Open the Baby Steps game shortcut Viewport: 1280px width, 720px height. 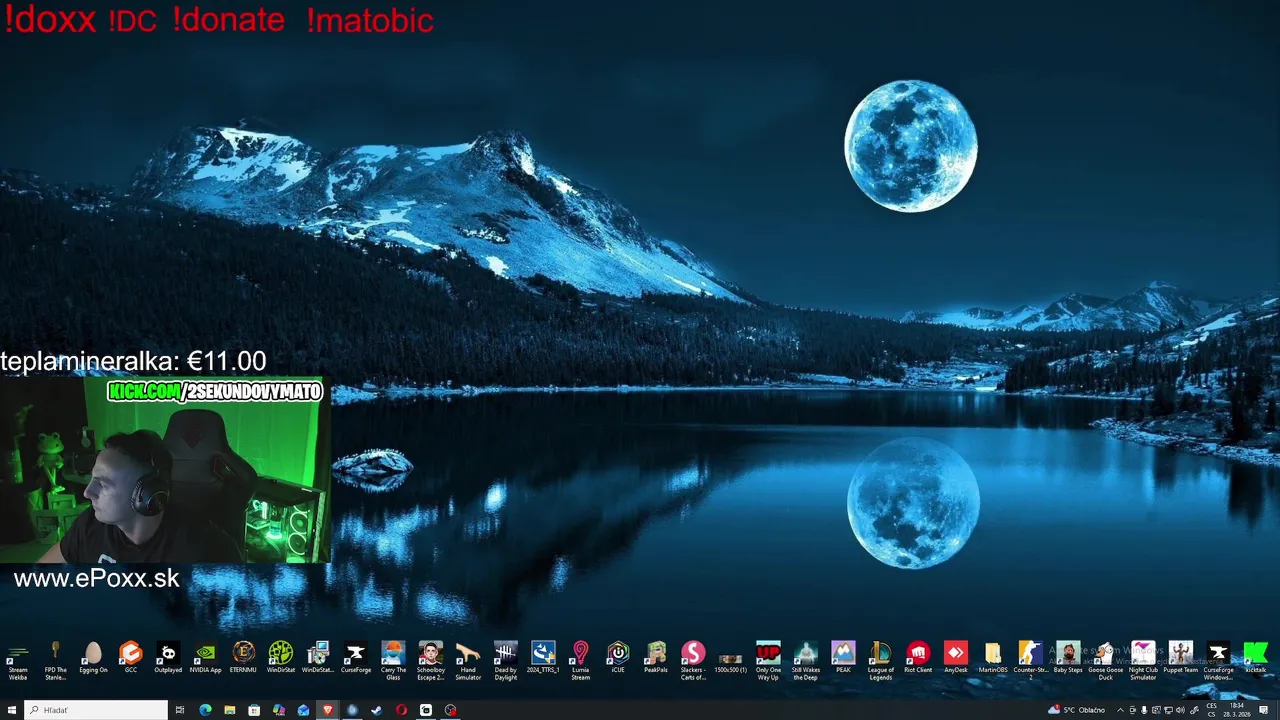coord(1068,659)
